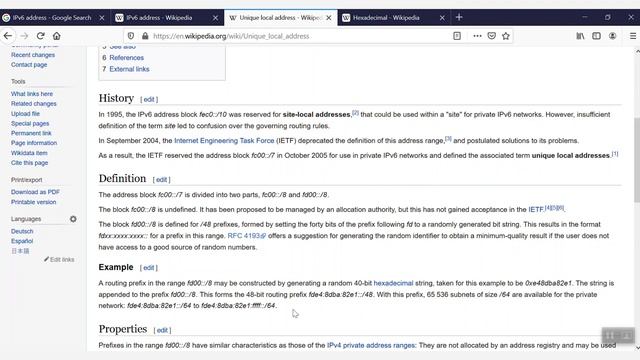640x360 pixels.
Task: Click the forward navigation arrow
Action: pyautogui.click(x=24, y=36)
